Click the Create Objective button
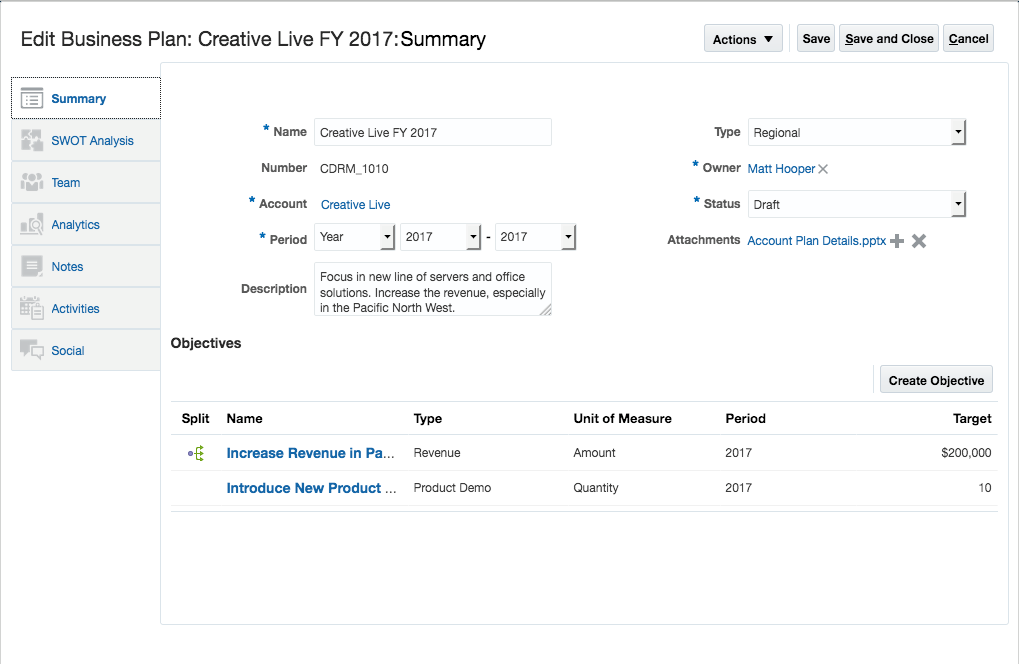1019x664 pixels. coord(936,380)
